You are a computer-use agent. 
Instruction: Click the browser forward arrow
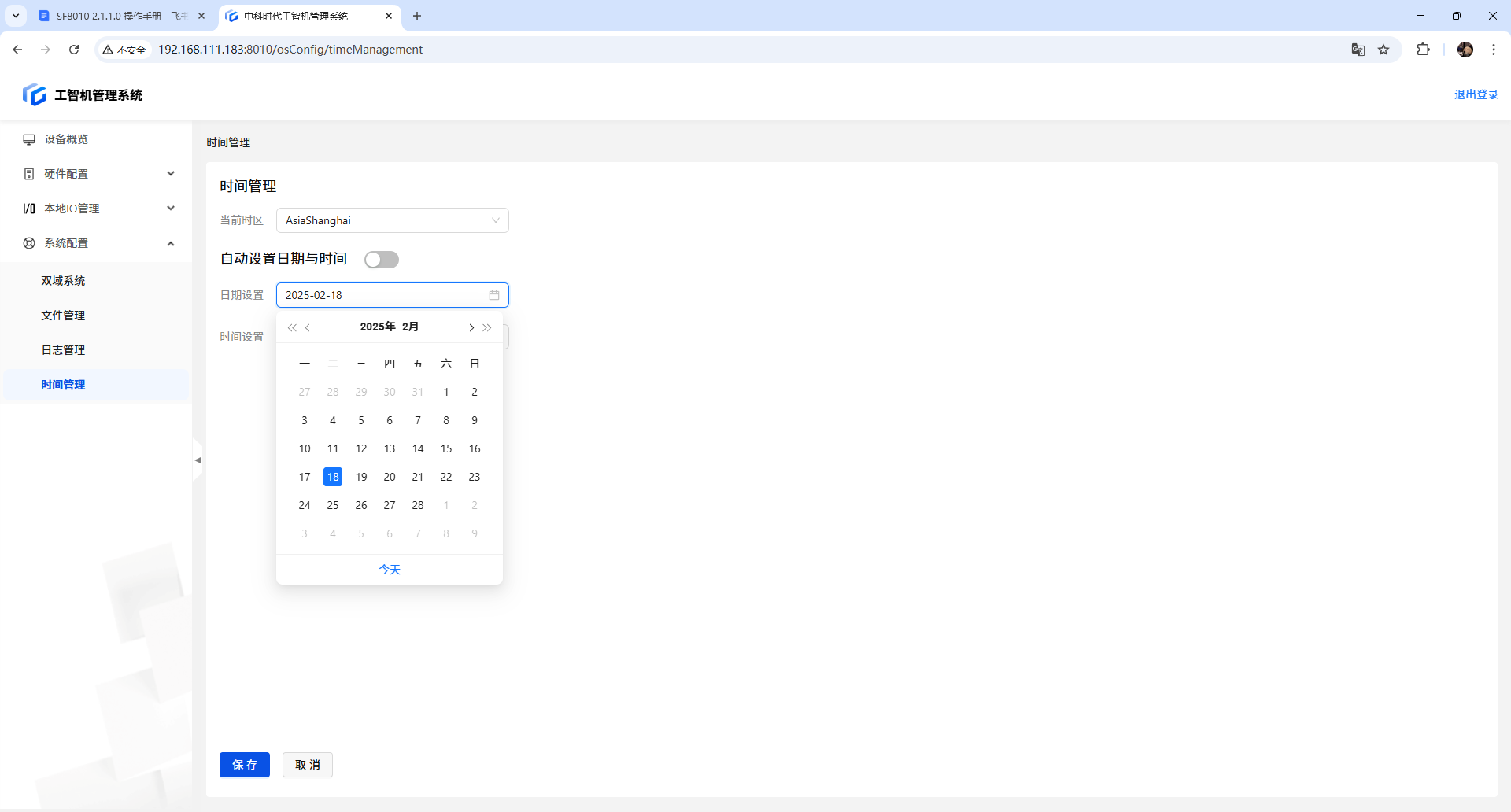pos(46,50)
